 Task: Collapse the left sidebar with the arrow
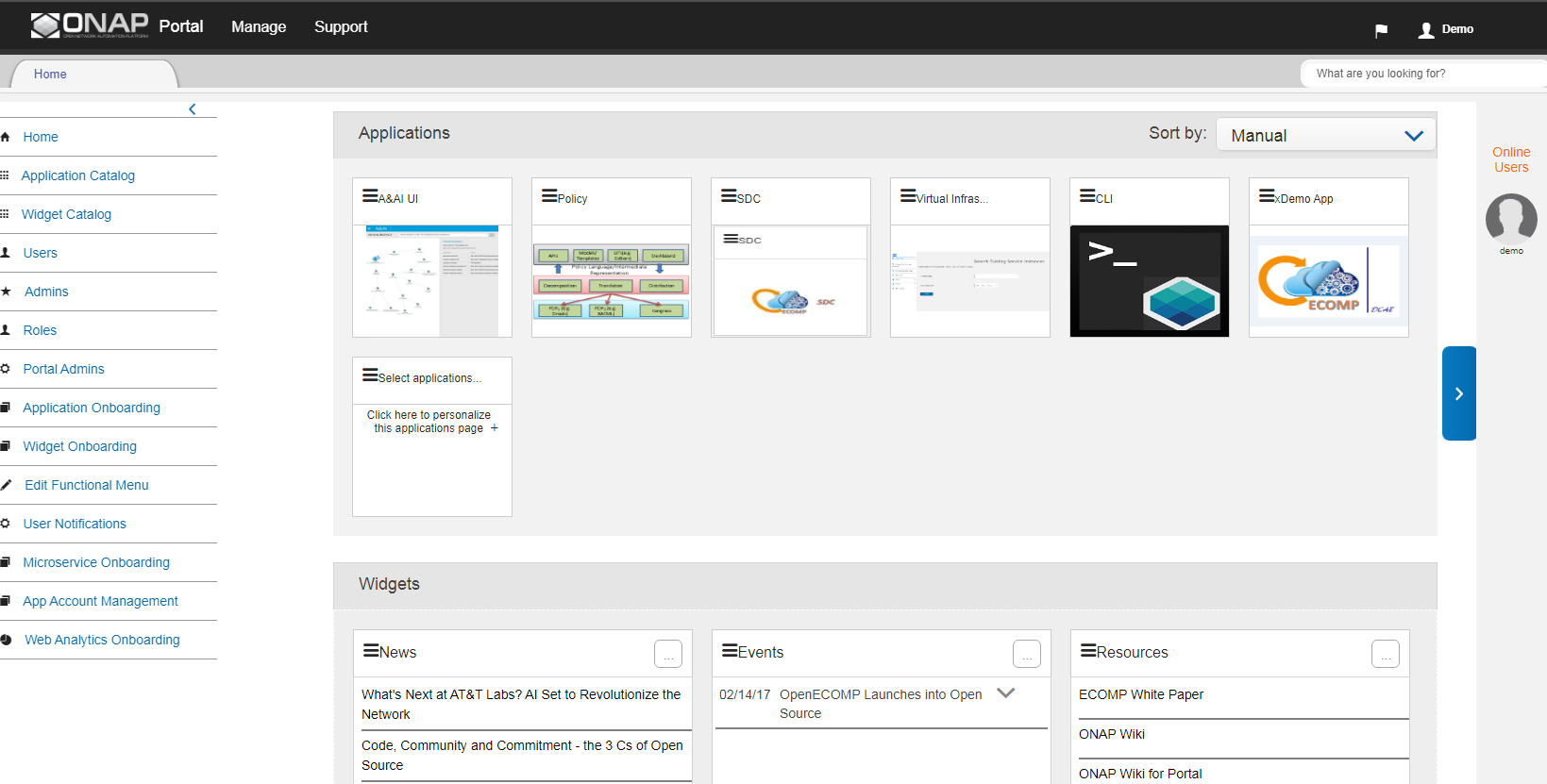[x=193, y=109]
